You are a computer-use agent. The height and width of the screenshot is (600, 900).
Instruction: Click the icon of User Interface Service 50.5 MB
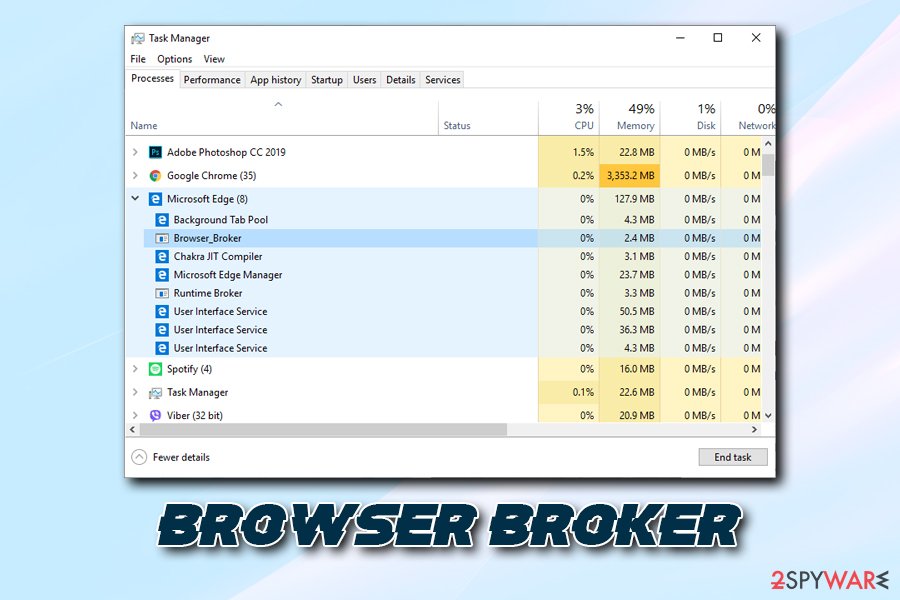point(162,312)
